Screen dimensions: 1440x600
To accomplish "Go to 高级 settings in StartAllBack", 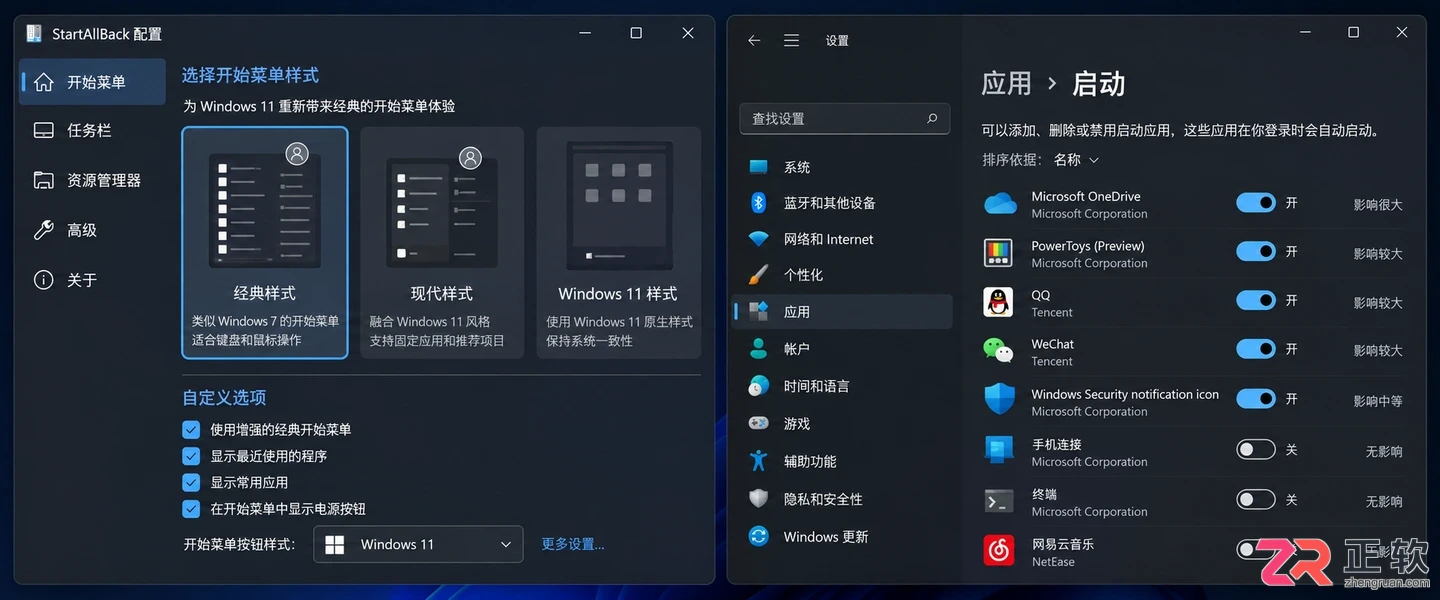I will click(92, 230).
